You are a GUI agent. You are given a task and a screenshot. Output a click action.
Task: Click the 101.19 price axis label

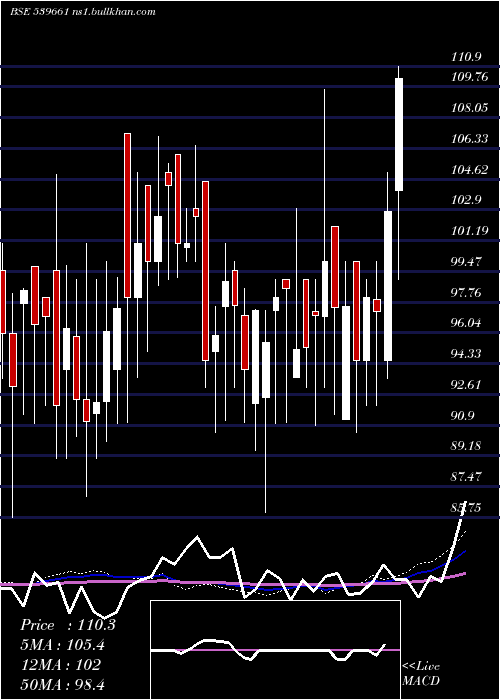click(x=469, y=231)
